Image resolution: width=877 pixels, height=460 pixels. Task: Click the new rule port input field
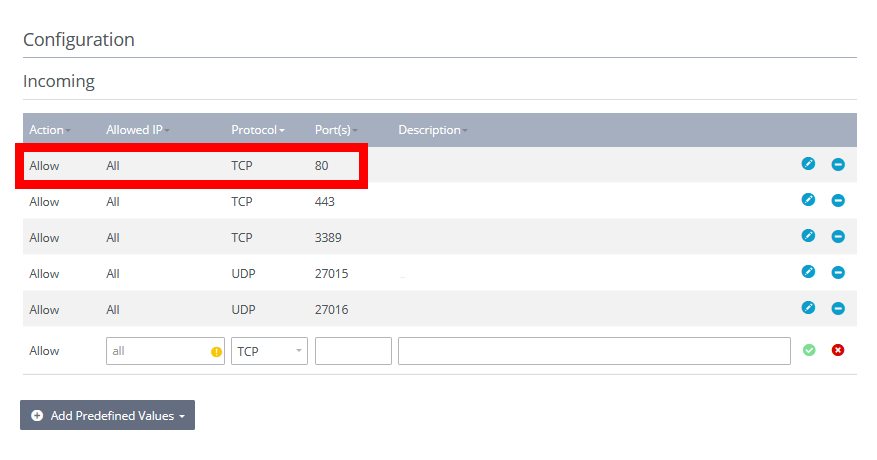point(353,351)
